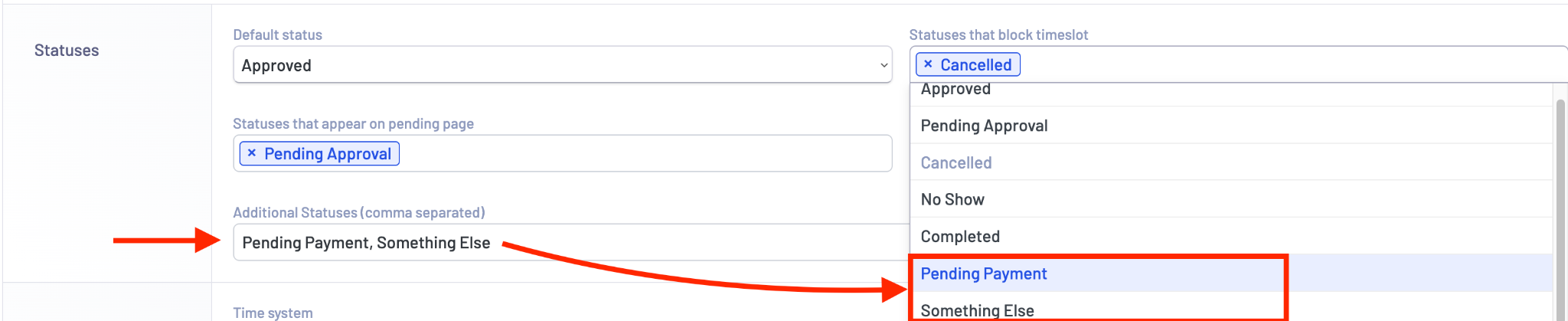This screenshot has height=321, width=1568.
Task: Choose Completed in the status list
Action: click(x=1230, y=236)
